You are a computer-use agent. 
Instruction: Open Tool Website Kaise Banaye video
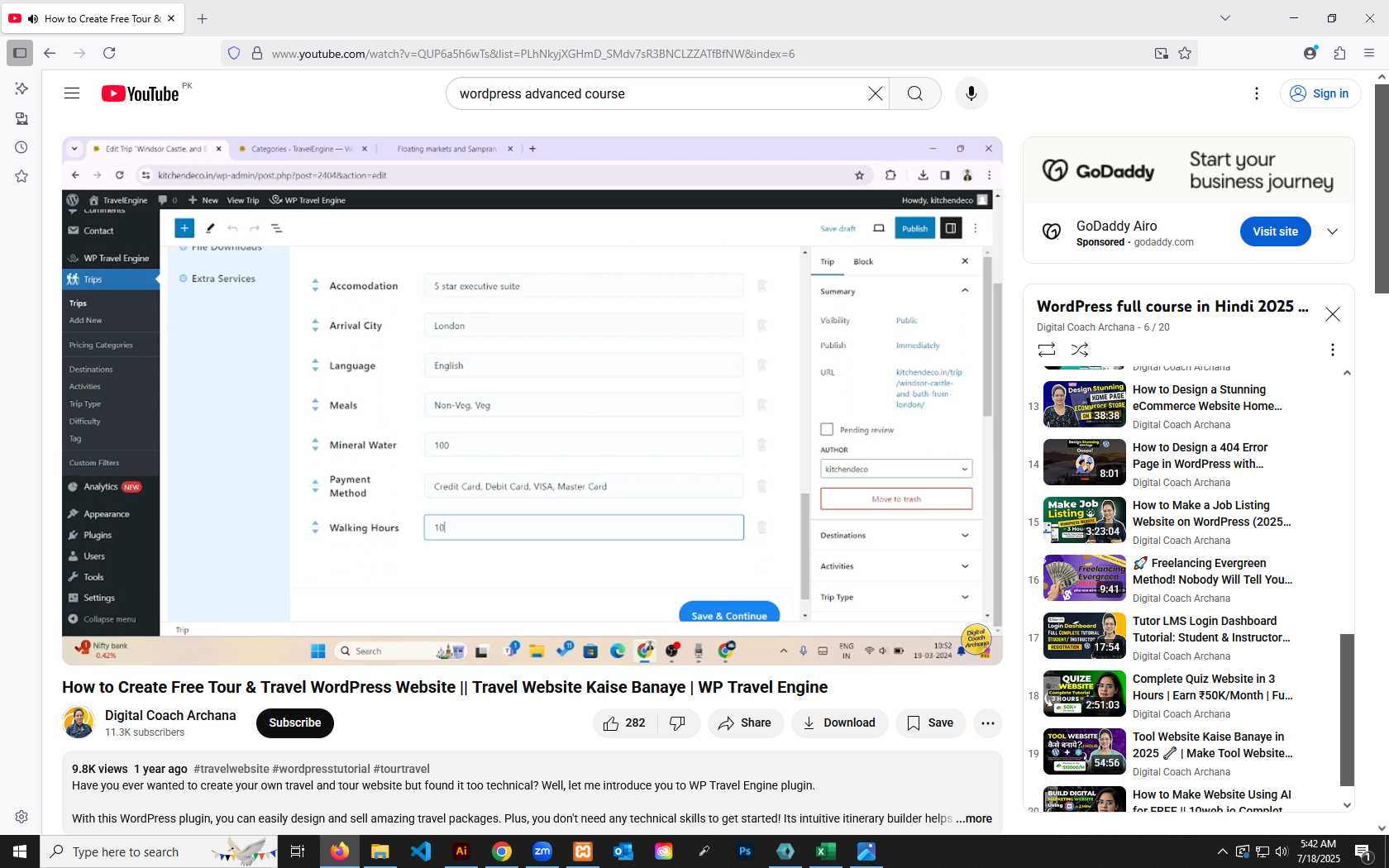point(1213,745)
